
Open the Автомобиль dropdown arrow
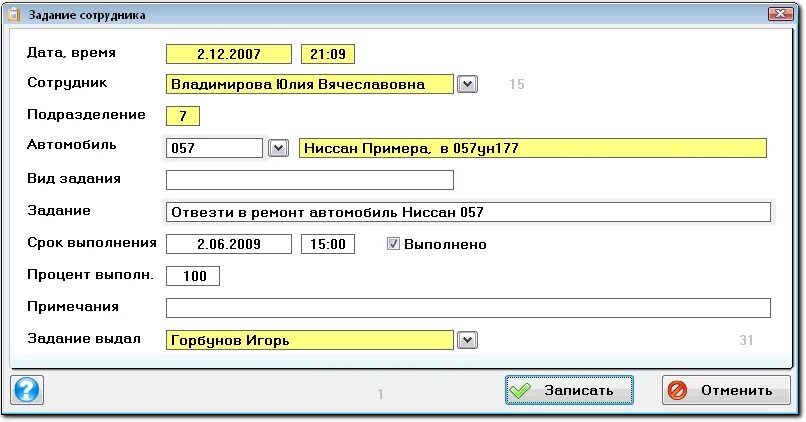click(279, 148)
